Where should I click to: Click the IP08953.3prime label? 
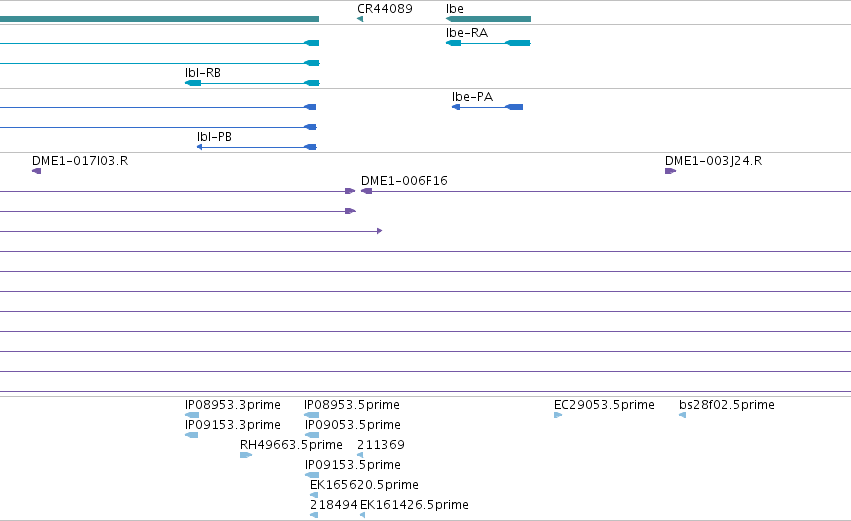coord(233,405)
